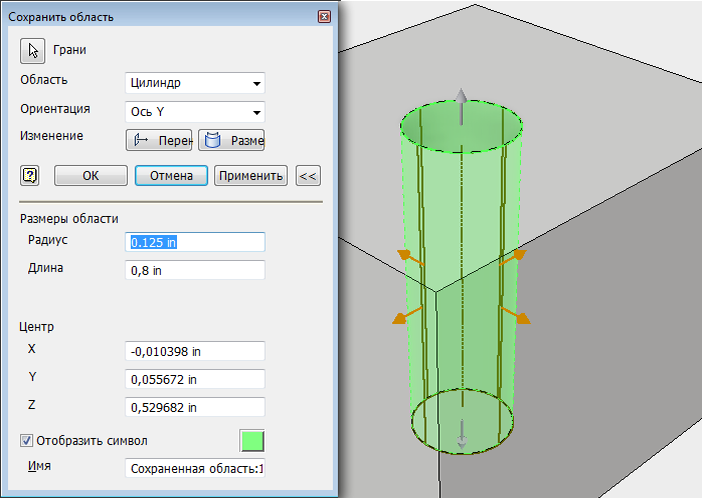Open the green symbol color swatch
The width and height of the screenshot is (702, 498).
point(252,441)
